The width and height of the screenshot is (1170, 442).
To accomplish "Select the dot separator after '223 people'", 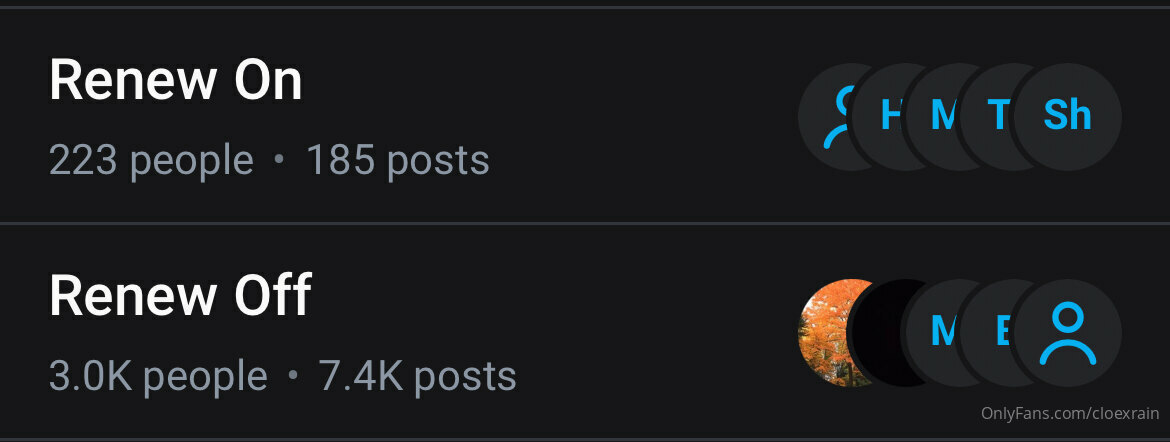I will (280, 158).
